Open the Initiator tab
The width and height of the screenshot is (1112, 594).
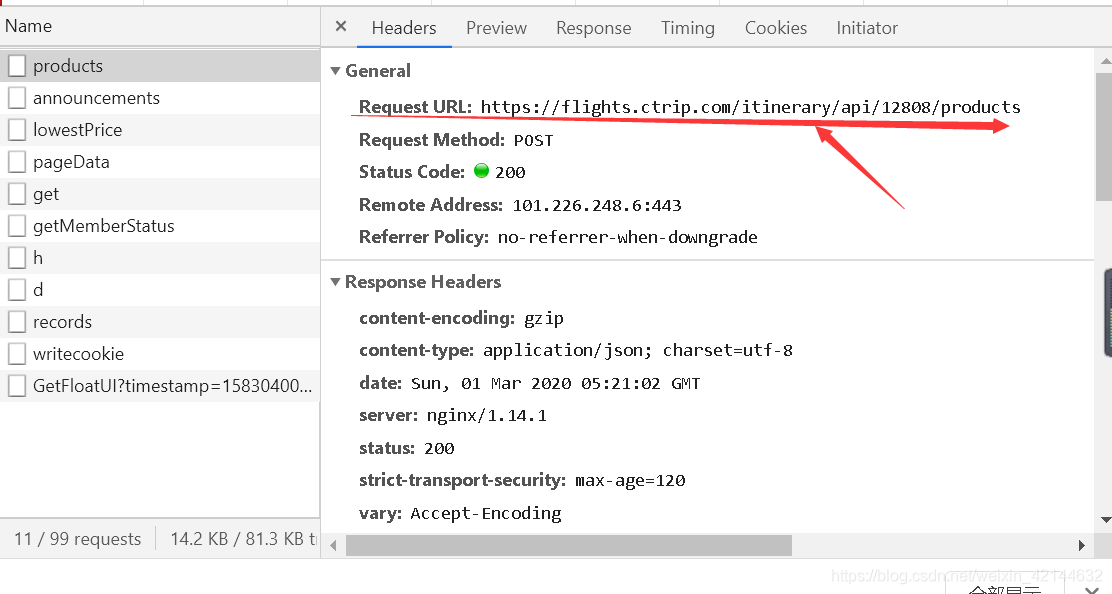[867, 28]
